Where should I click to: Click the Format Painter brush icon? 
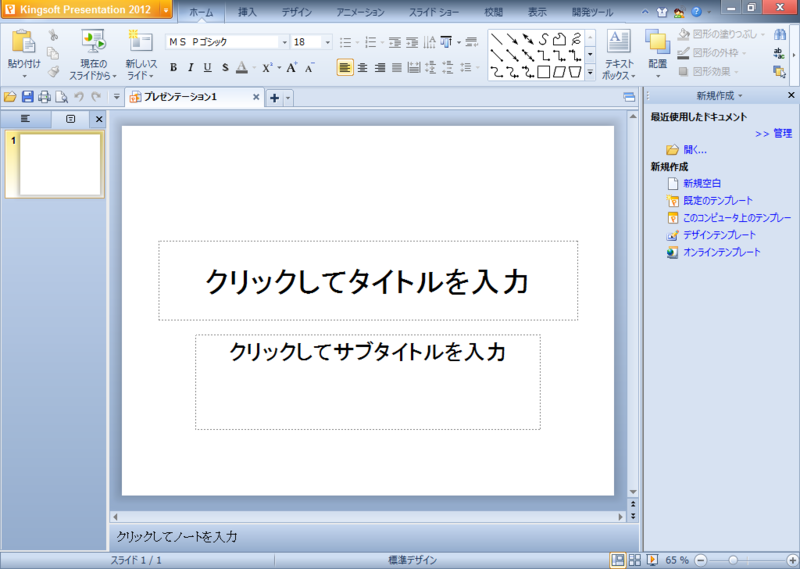click(x=54, y=71)
